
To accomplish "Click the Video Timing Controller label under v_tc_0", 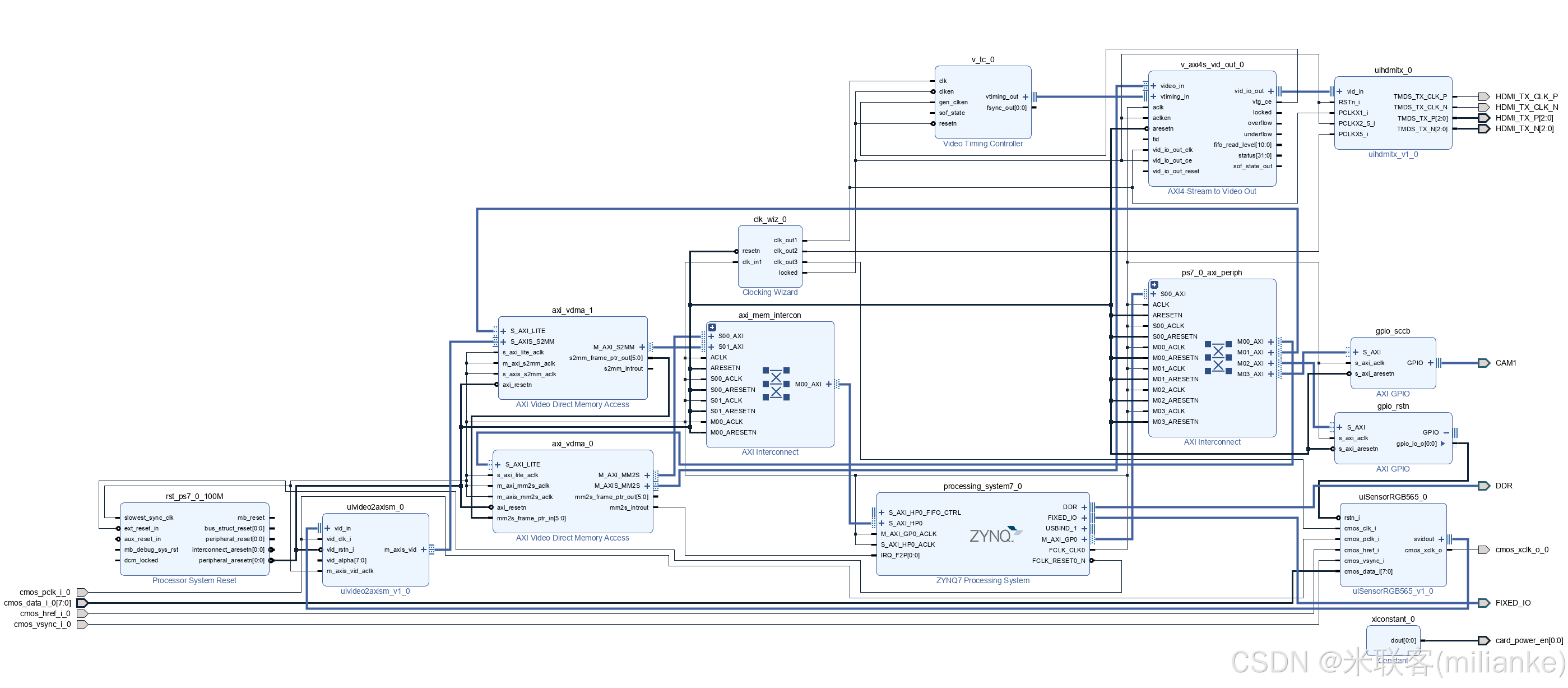I will point(981,143).
